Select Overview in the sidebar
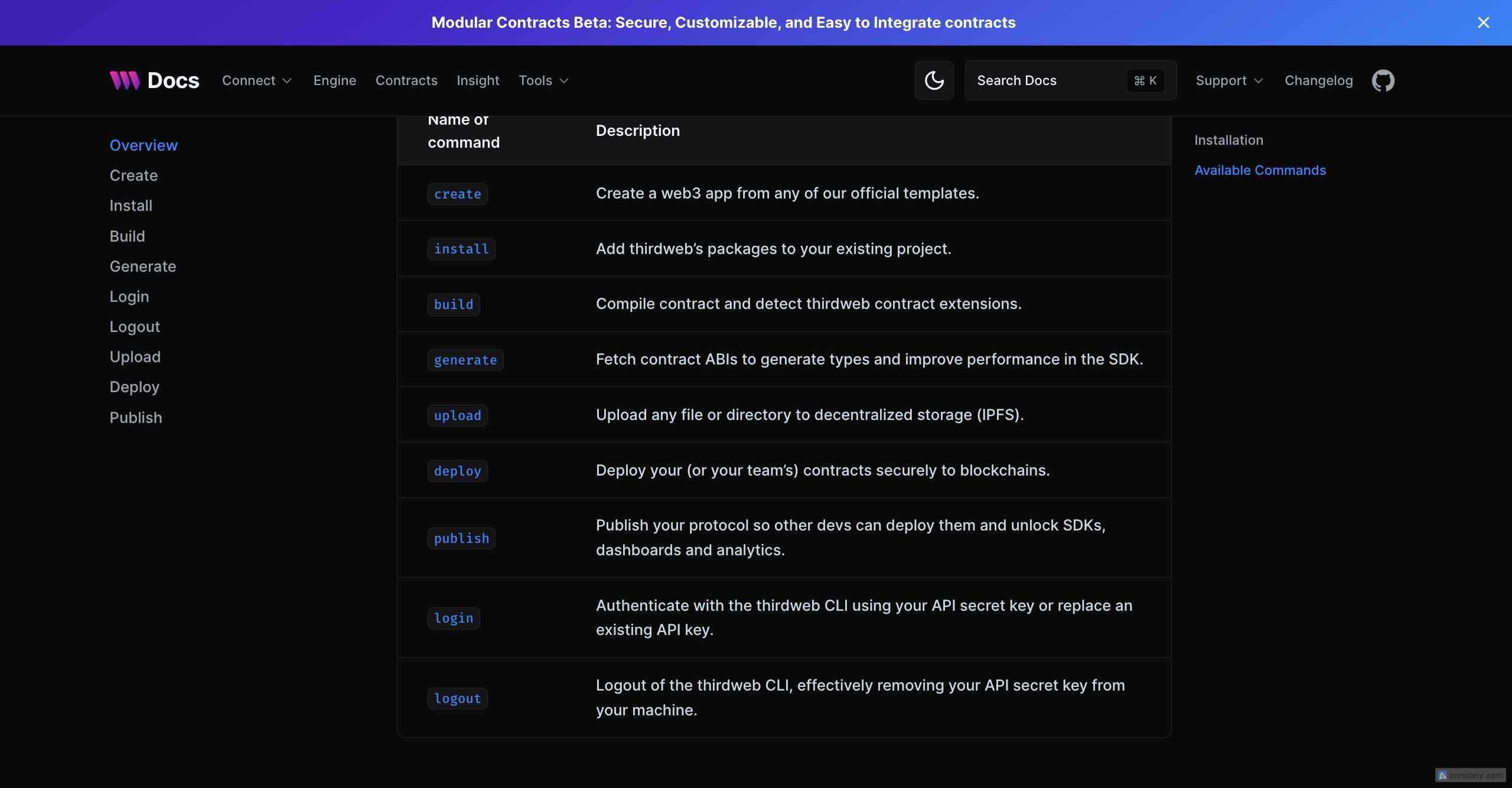The width and height of the screenshot is (1512, 788). pyautogui.click(x=144, y=145)
